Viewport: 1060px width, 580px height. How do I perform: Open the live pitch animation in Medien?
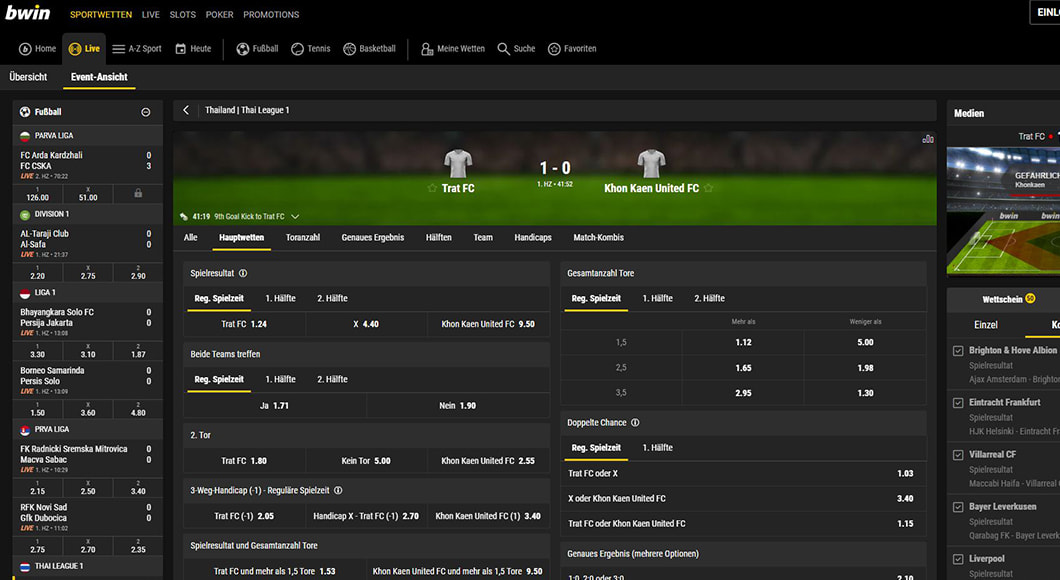1003,211
